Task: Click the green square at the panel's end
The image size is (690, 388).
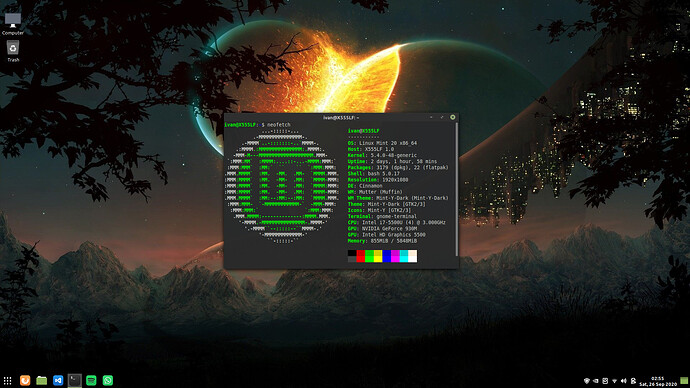Action: click(x=684, y=381)
